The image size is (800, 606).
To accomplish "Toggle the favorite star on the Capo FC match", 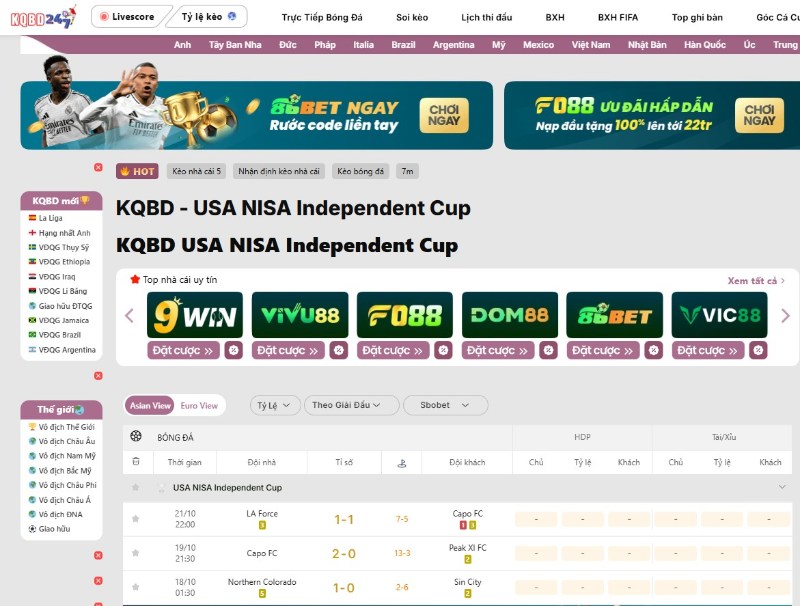I will click(x=136, y=553).
